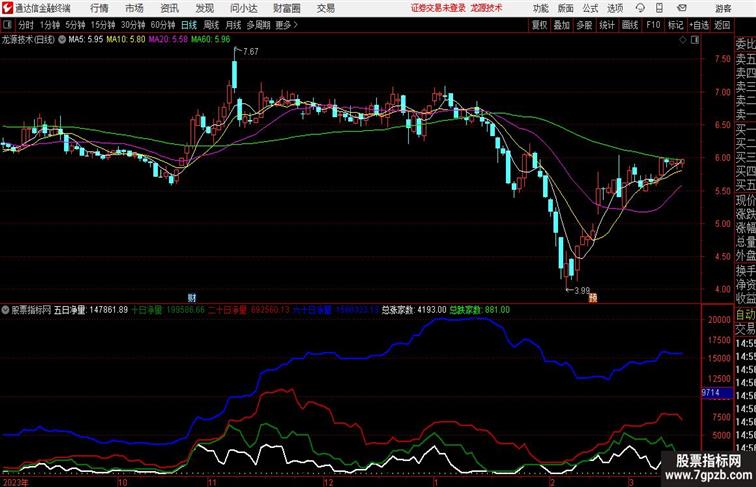Click the 统计 statistics button
Image resolution: width=756 pixels, height=487 pixels.
click(607, 25)
